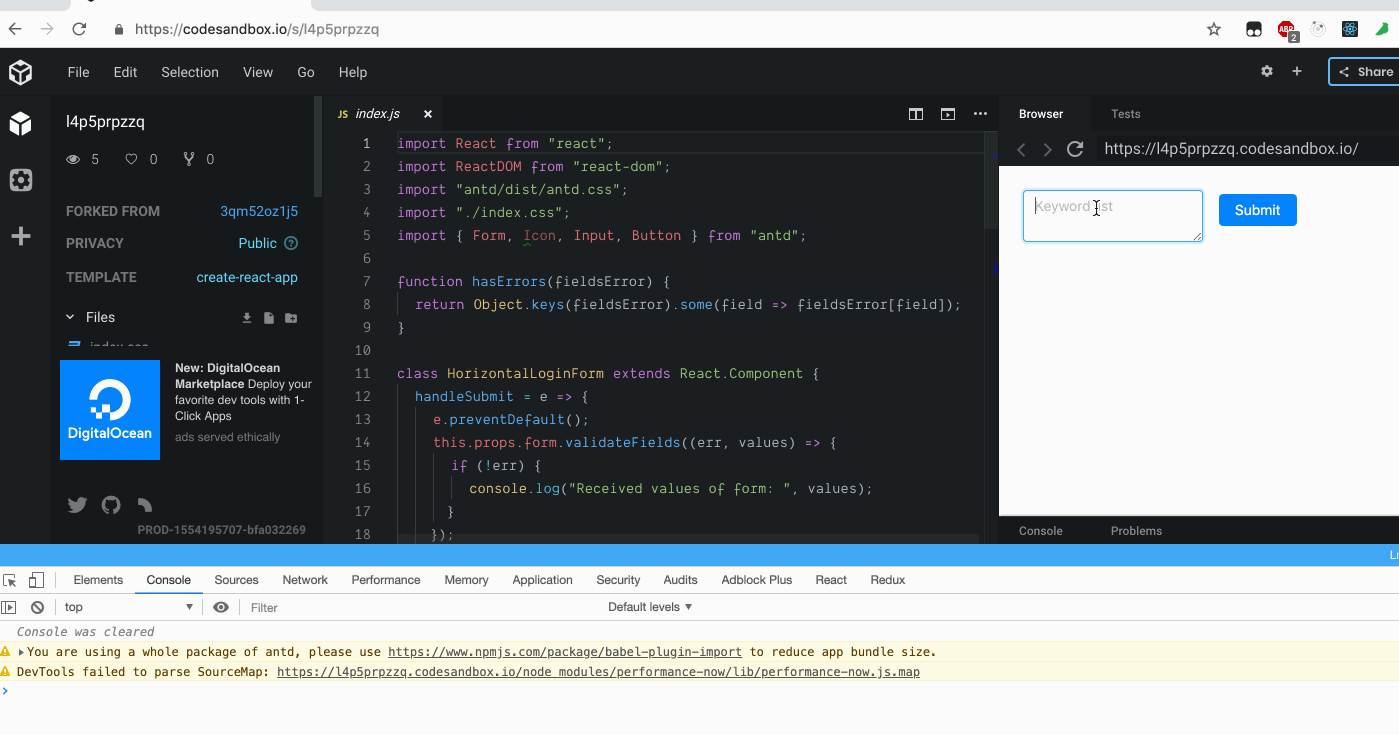The height and width of the screenshot is (735, 1399).
Task: Open the top frame context dropdown
Action: 127,607
